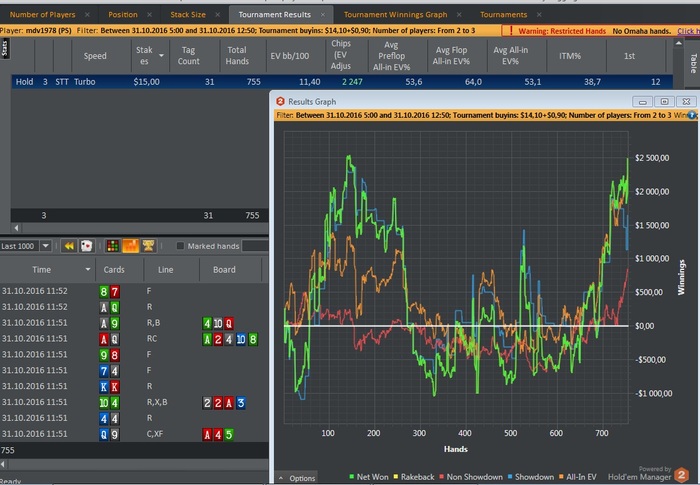
Task: Sort by EV bb/100 column header
Action: (289, 56)
